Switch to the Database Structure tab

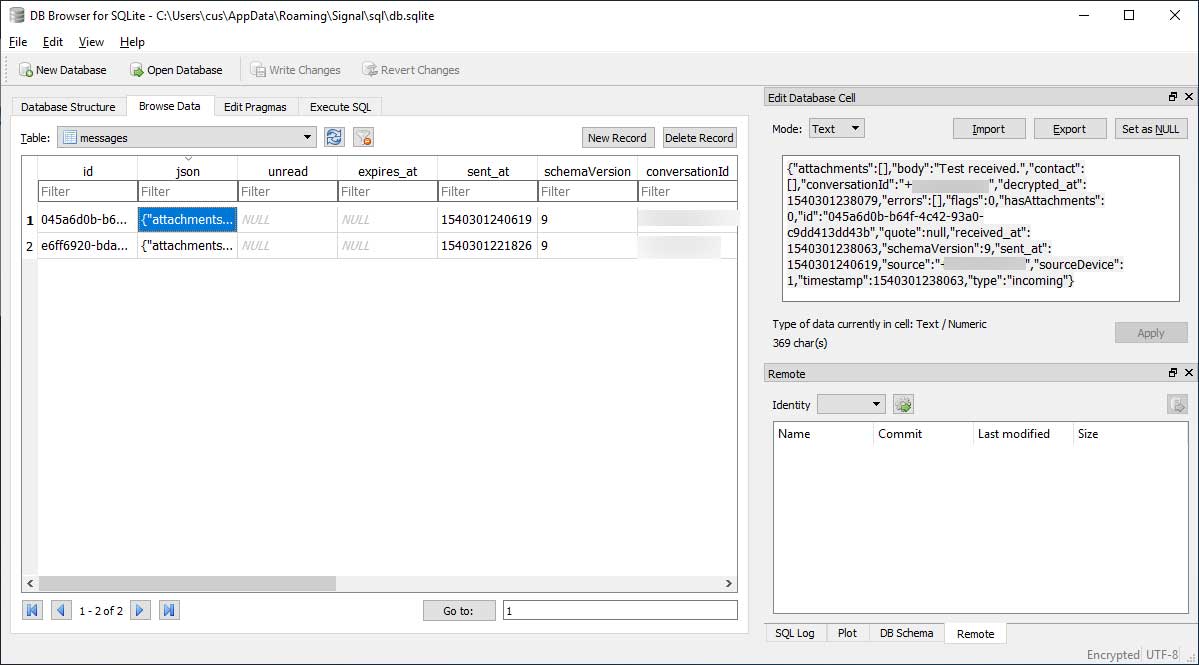tap(68, 107)
